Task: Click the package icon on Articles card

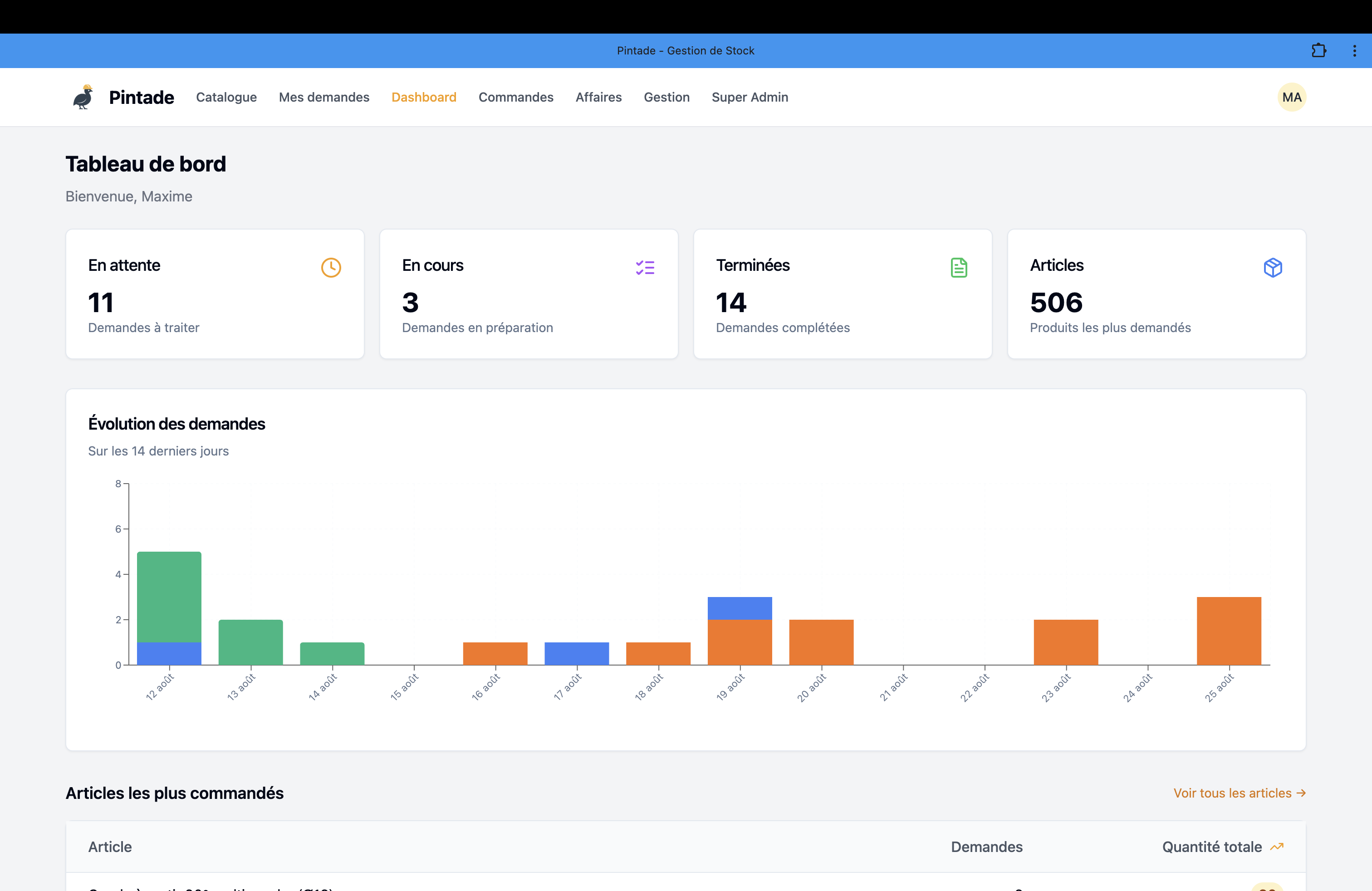Action: click(x=1273, y=267)
